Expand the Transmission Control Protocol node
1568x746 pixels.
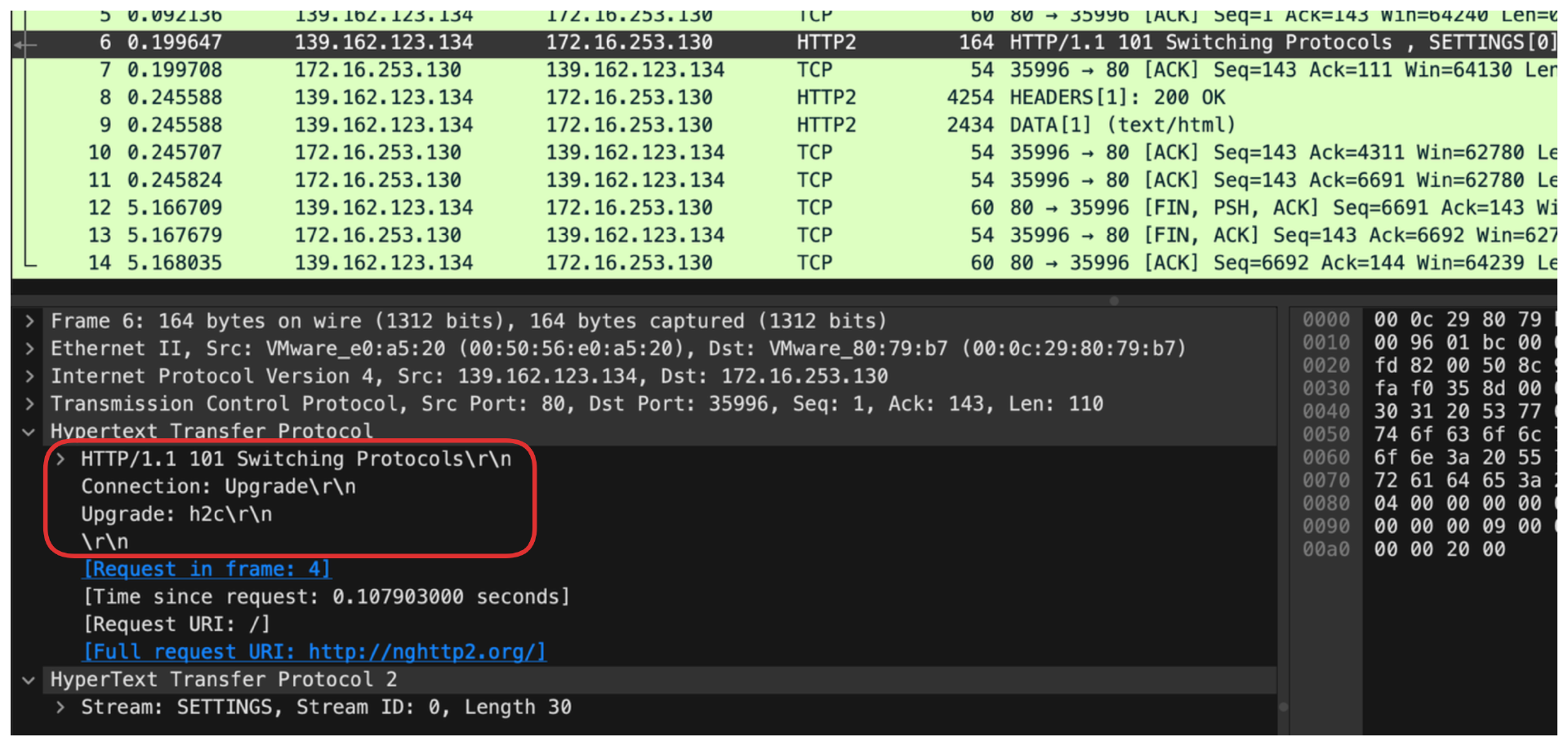coord(29,404)
